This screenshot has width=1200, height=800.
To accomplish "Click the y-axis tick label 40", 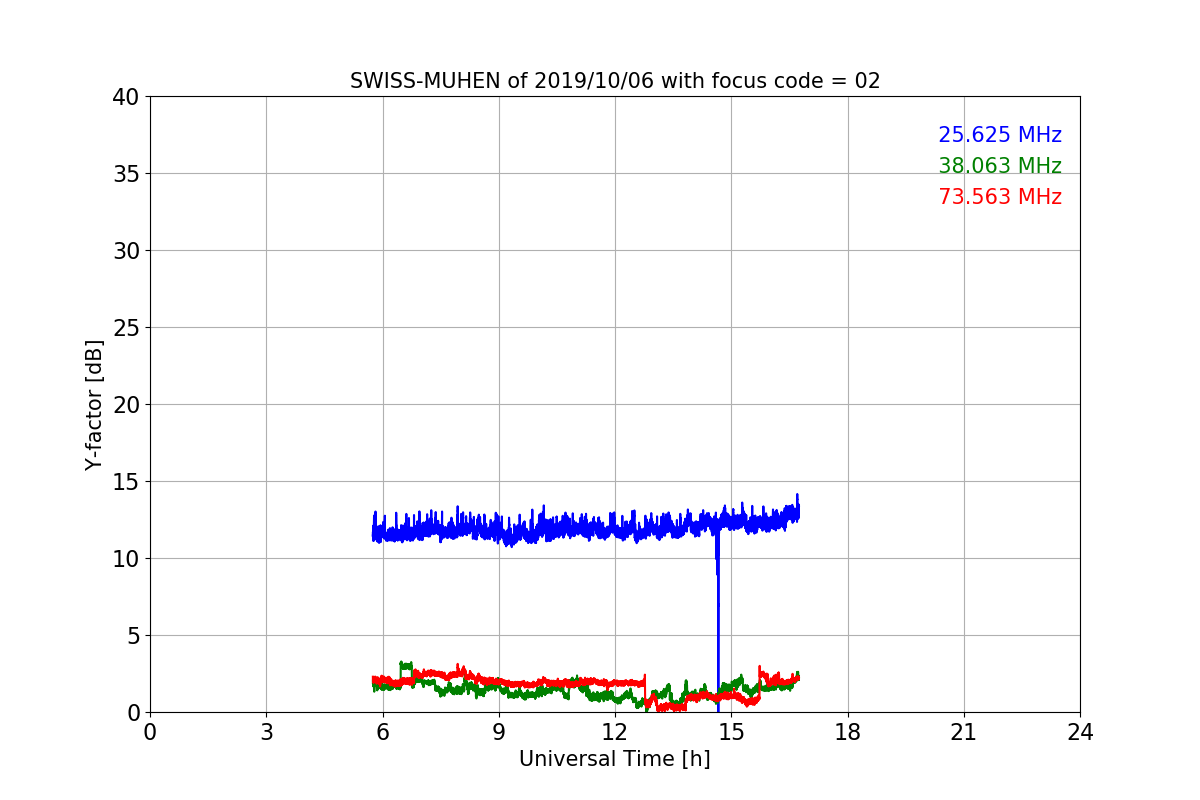I will pyautogui.click(x=125, y=97).
